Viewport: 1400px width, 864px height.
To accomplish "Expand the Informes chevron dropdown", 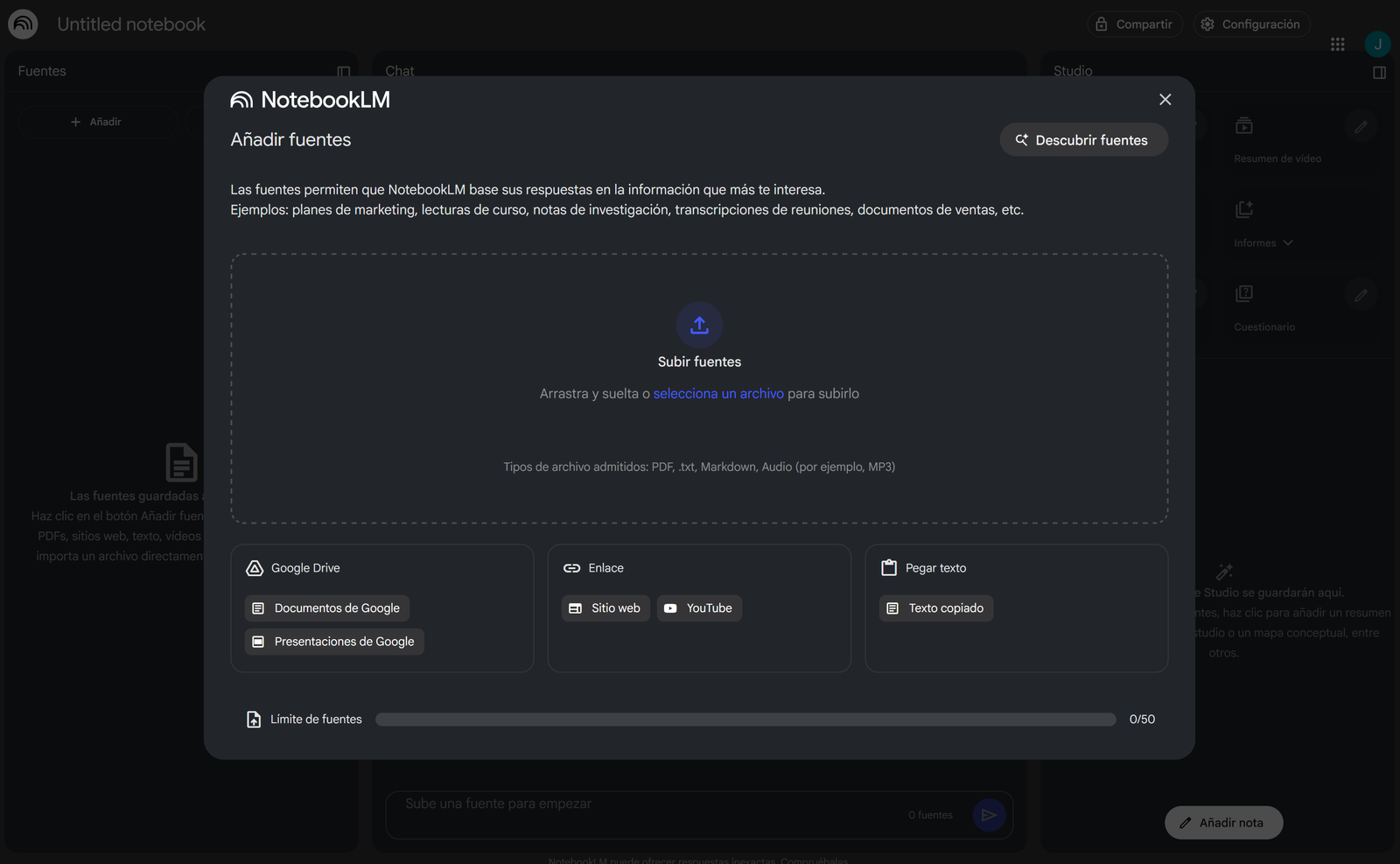I will pyautogui.click(x=1288, y=242).
